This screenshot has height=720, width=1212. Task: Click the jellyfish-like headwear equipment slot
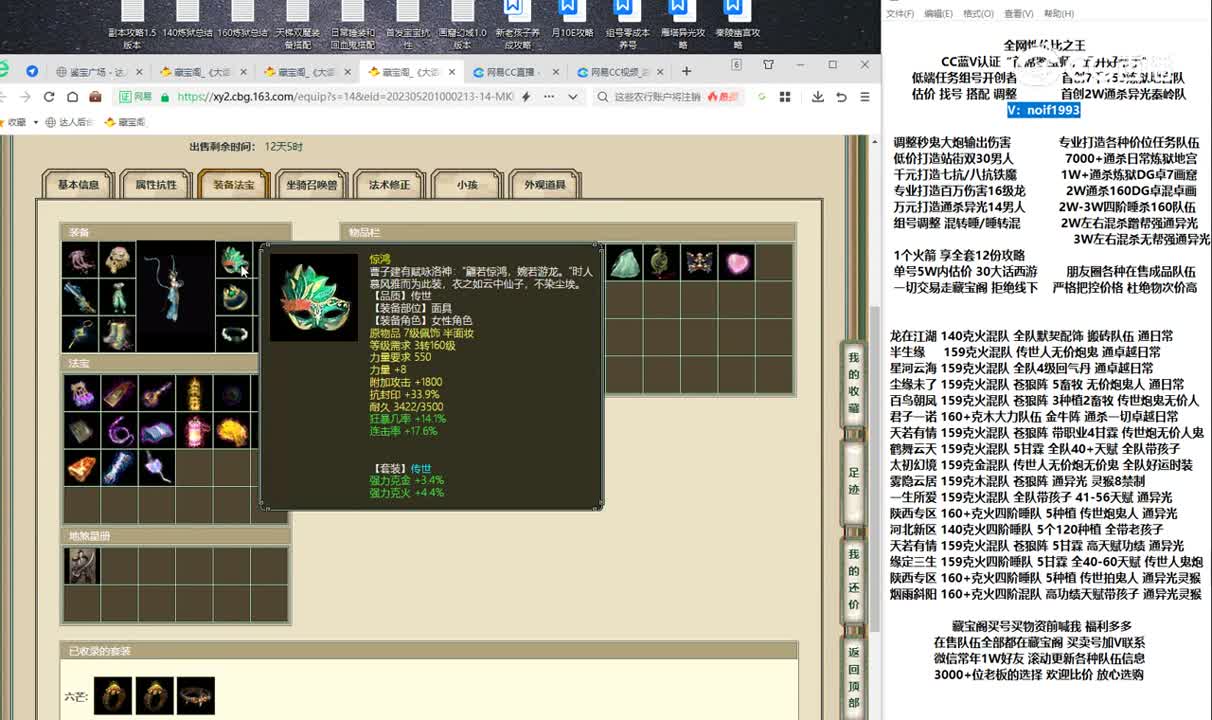point(80,260)
